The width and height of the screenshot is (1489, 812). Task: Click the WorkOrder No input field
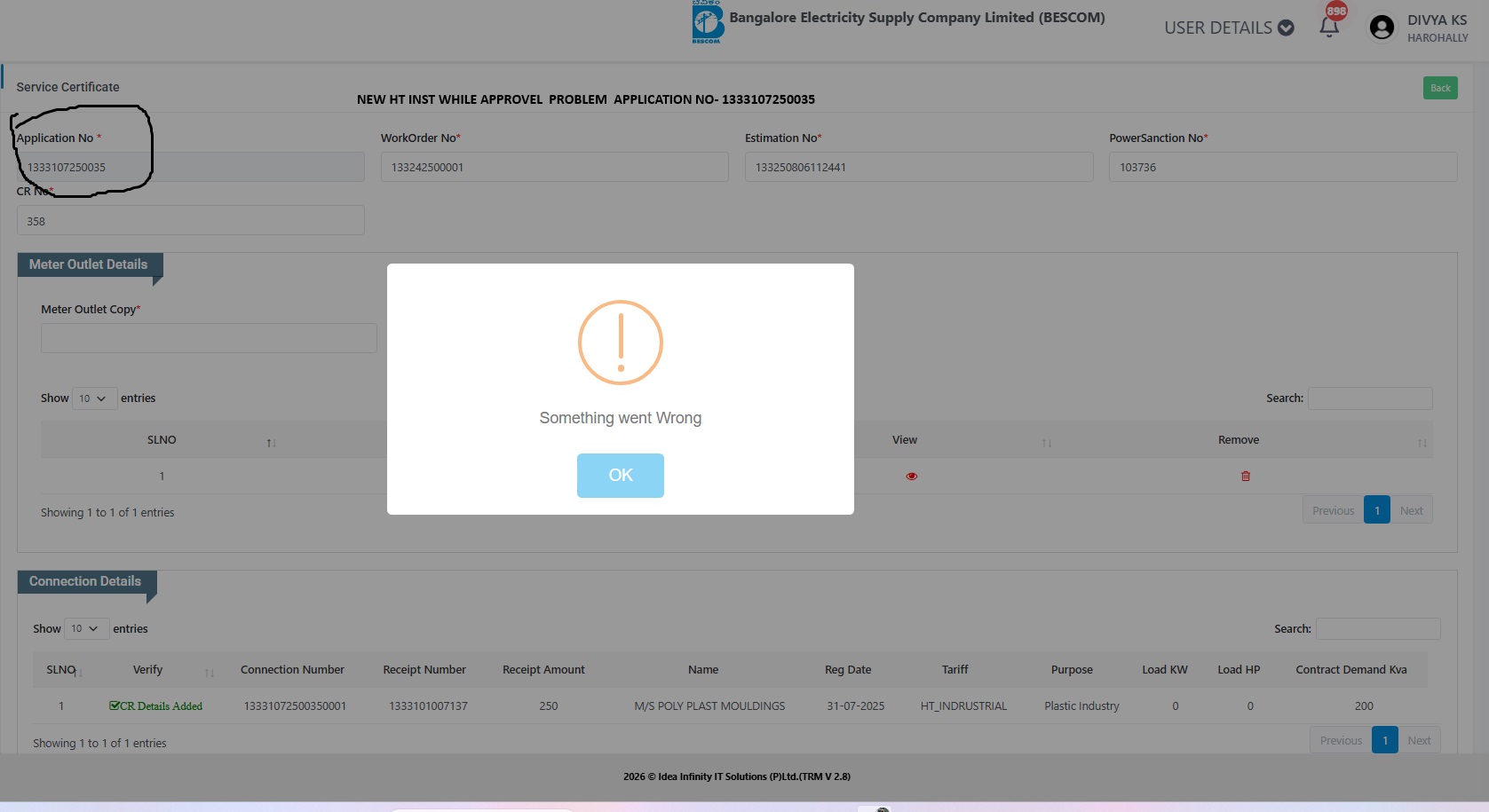click(x=555, y=167)
